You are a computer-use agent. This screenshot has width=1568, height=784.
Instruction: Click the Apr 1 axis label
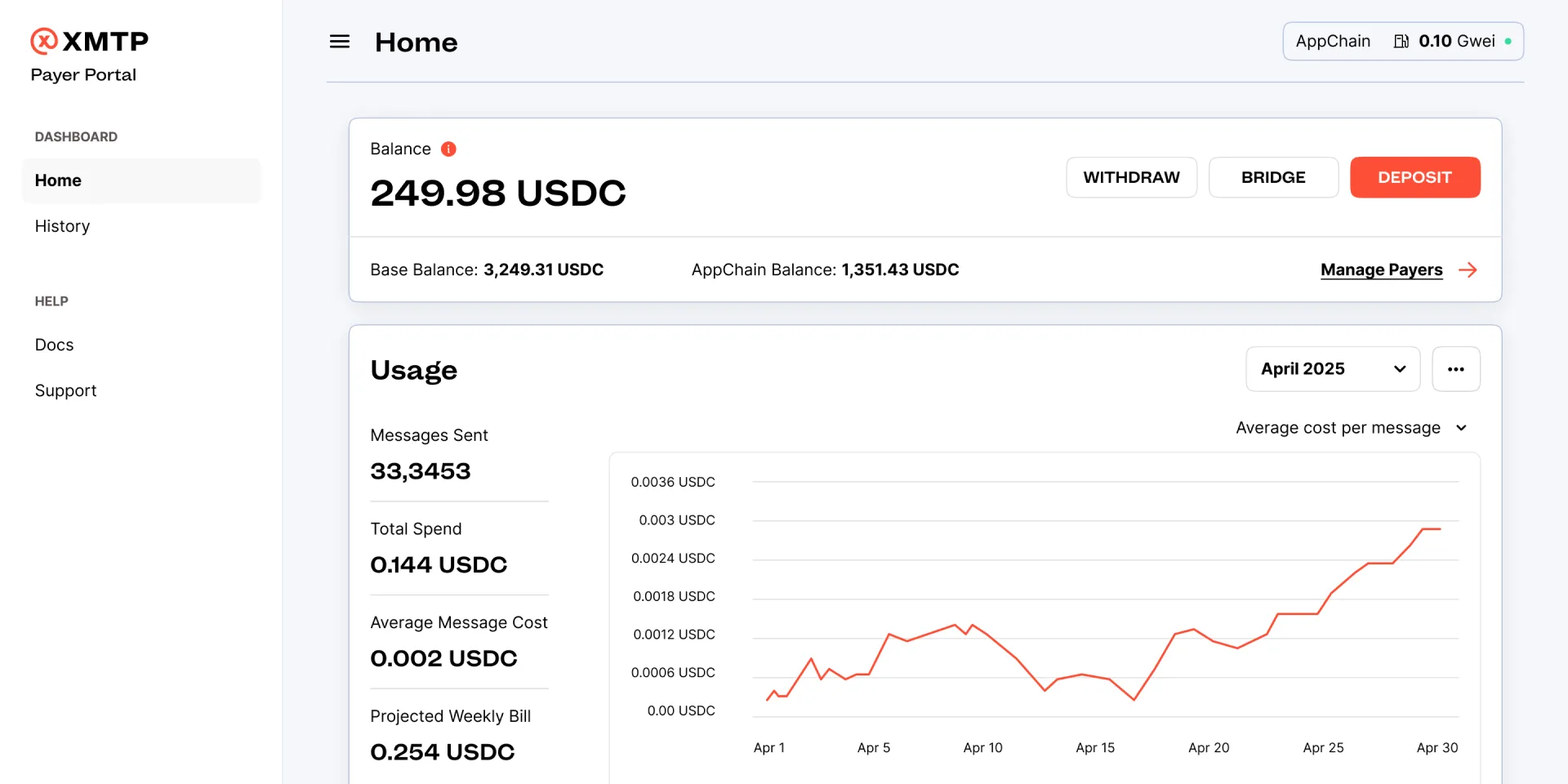[768, 747]
